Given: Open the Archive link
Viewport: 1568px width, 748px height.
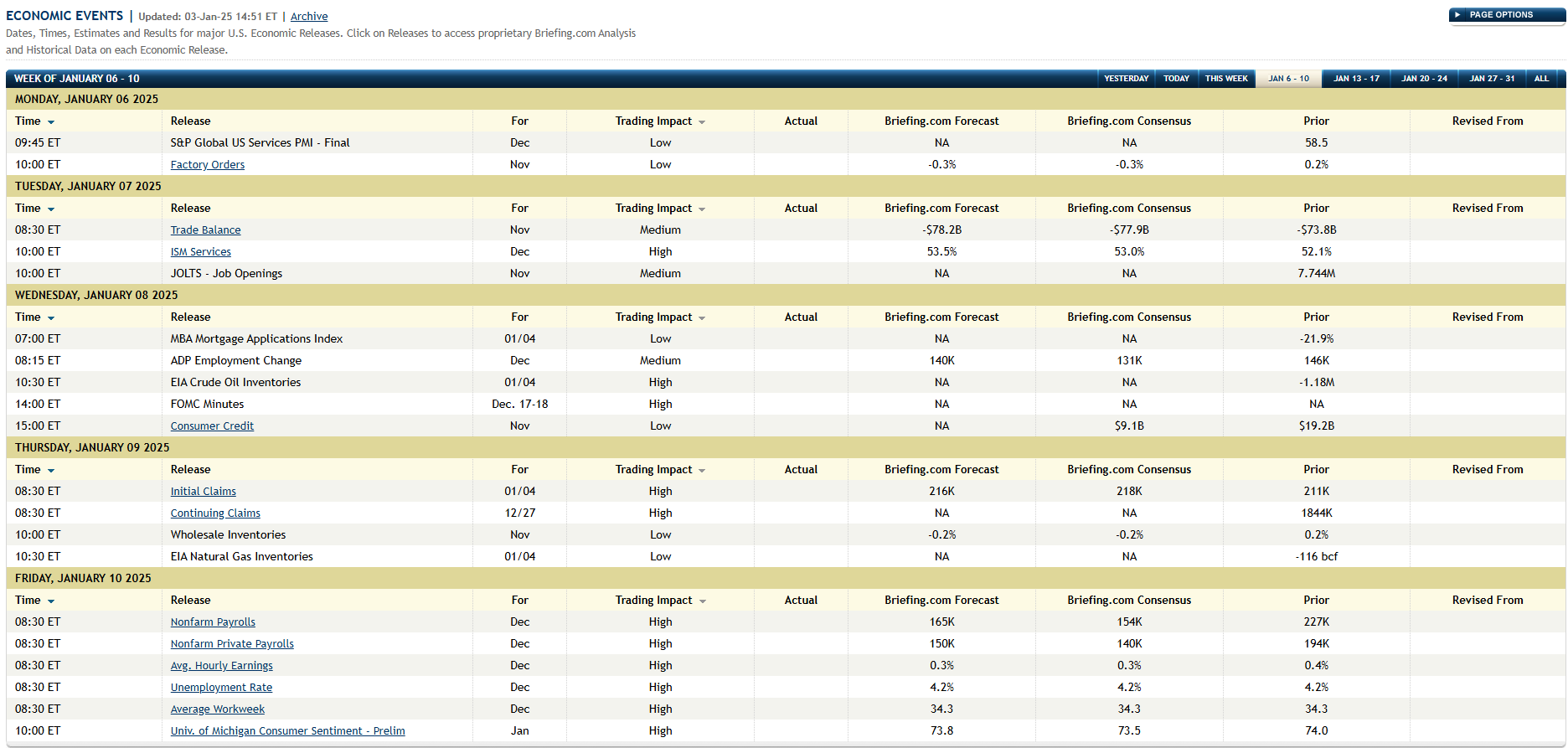Looking at the screenshot, I should tap(309, 16).
